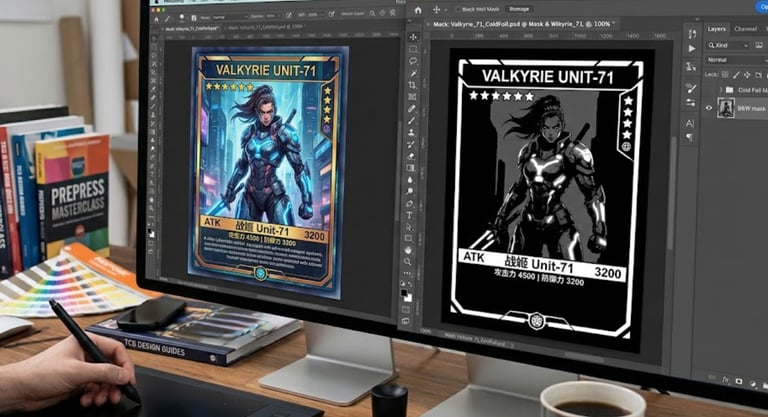Click the foreground color swatch in right toolbar

point(404,293)
